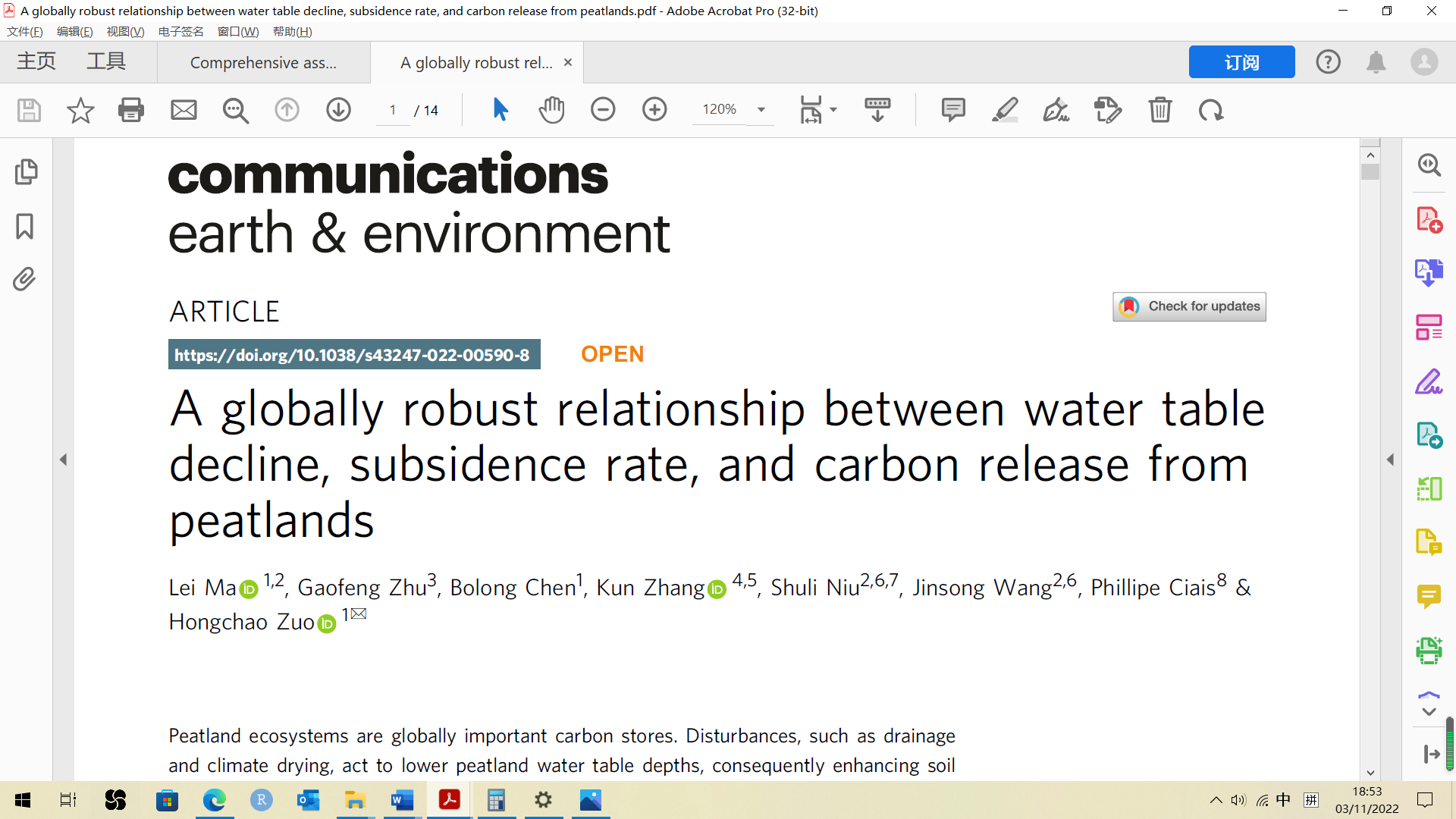Click the Add comment note icon
This screenshot has width=1456, height=819.
click(x=952, y=110)
